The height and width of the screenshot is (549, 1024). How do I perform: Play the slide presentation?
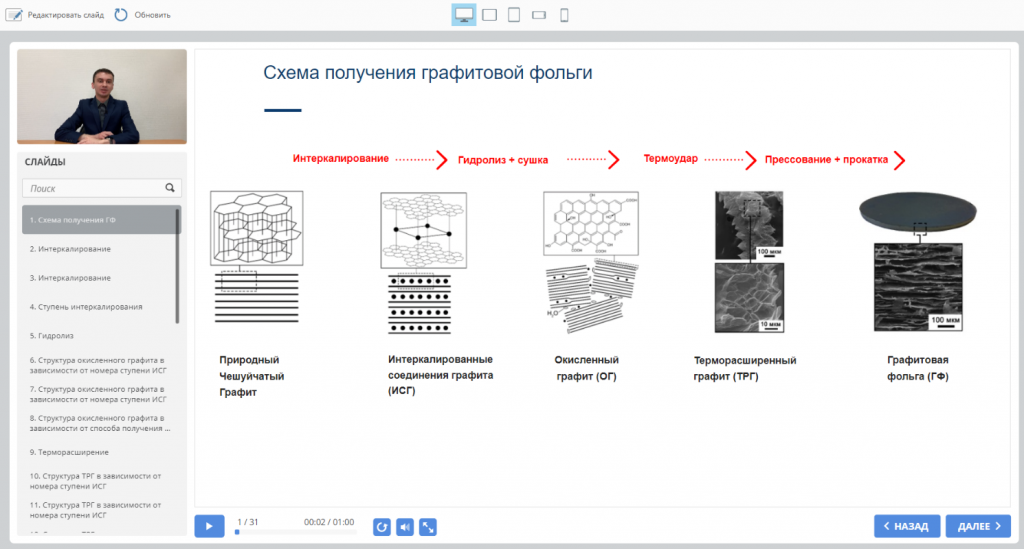(x=209, y=526)
